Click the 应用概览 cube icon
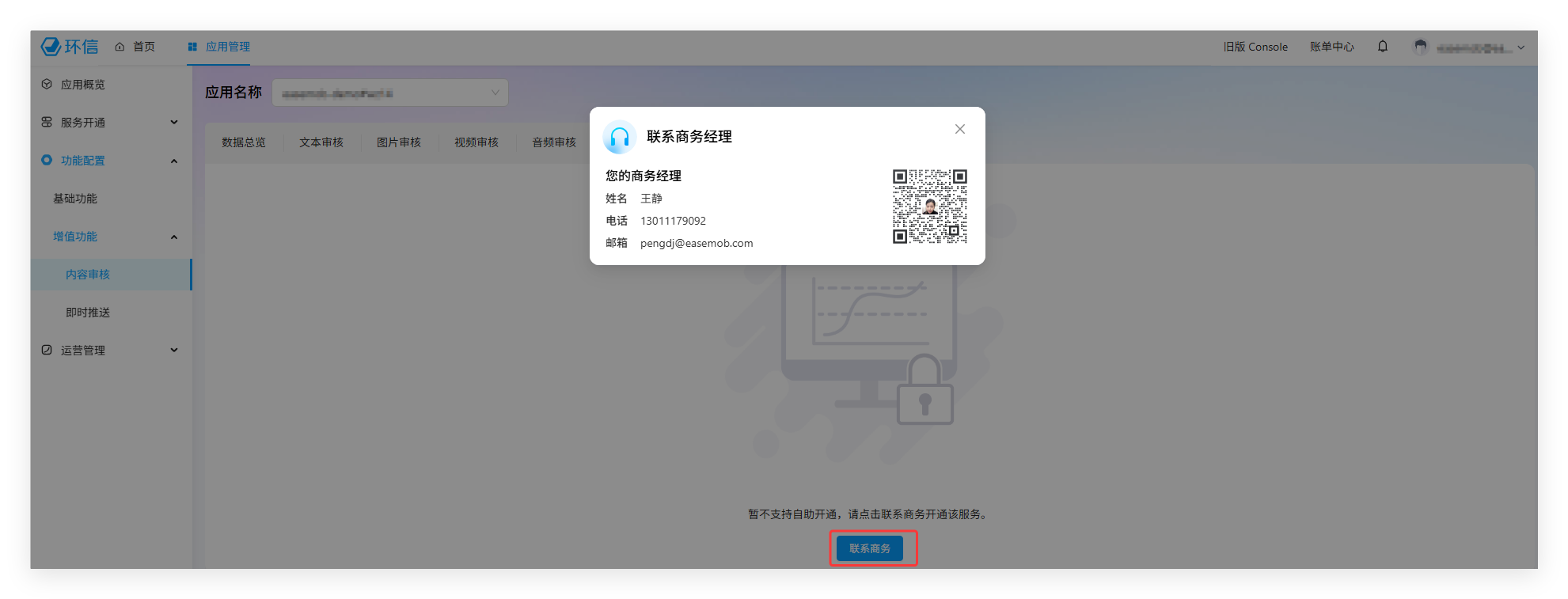This screenshot has height=599, width=1568. (47, 85)
